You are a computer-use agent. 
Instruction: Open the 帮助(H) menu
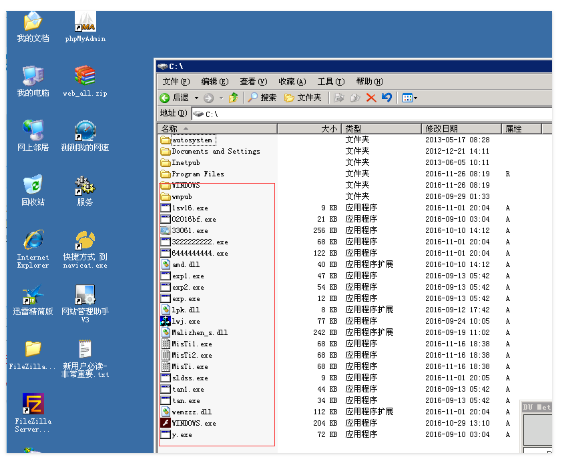pos(370,82)
